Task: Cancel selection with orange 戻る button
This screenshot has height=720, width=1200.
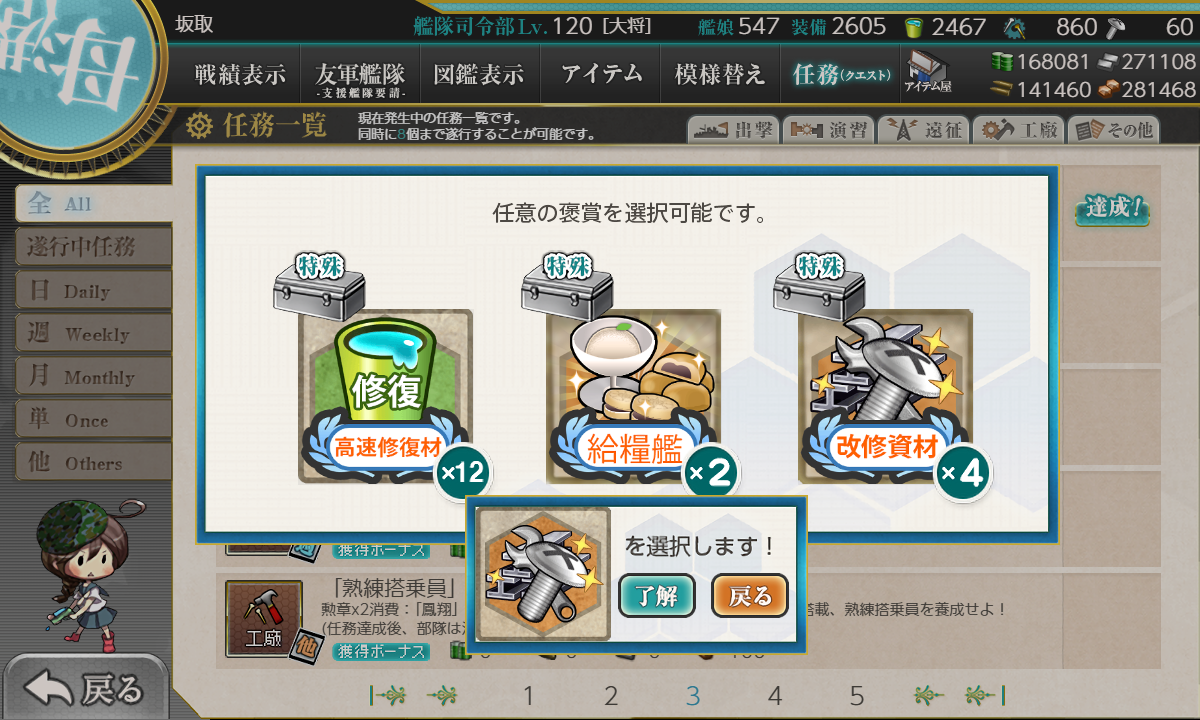Action: click(x=750, y=596)
